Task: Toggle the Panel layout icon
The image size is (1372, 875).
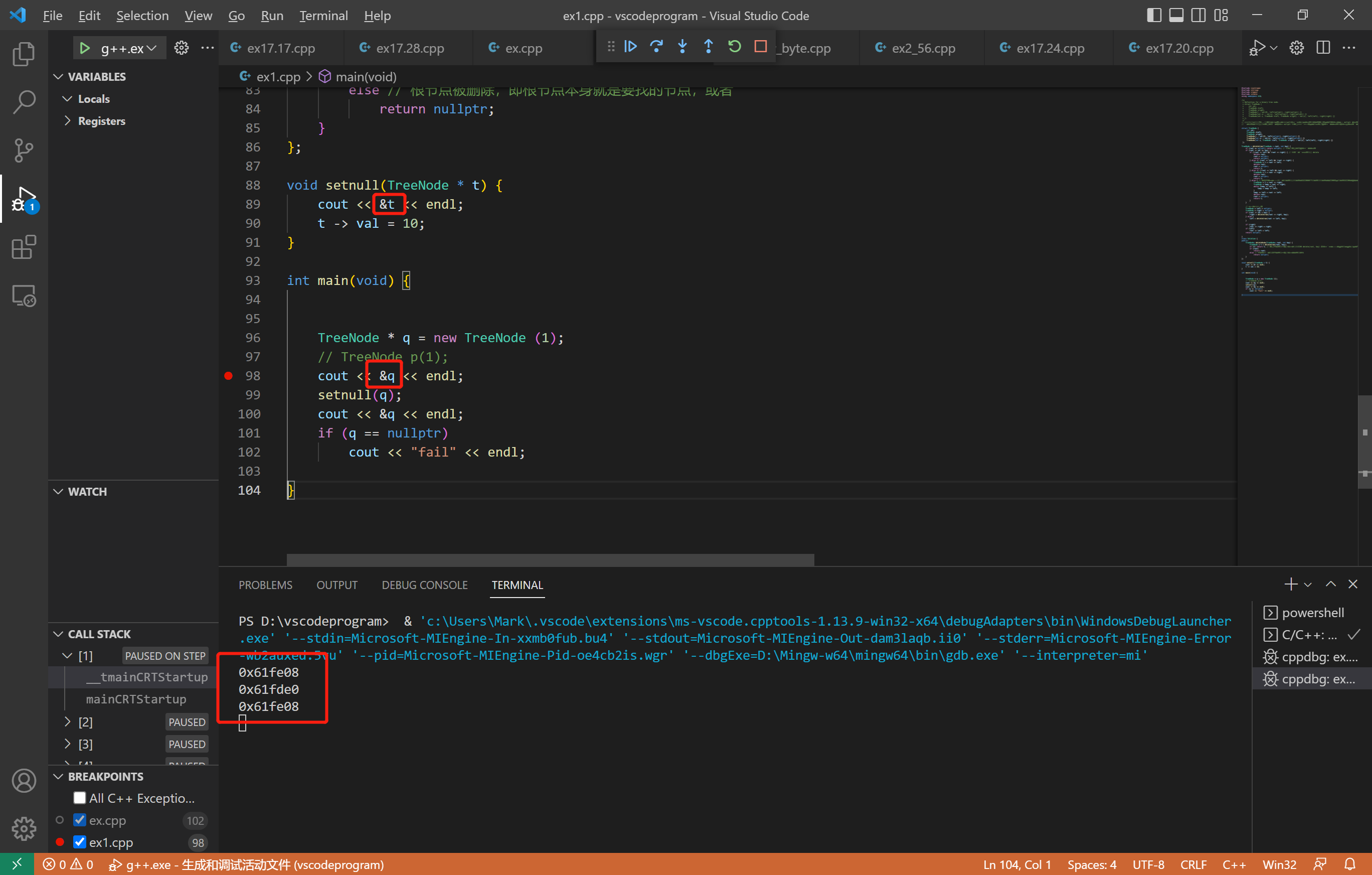Action: pyautogui.click(x=1176, y=16)
